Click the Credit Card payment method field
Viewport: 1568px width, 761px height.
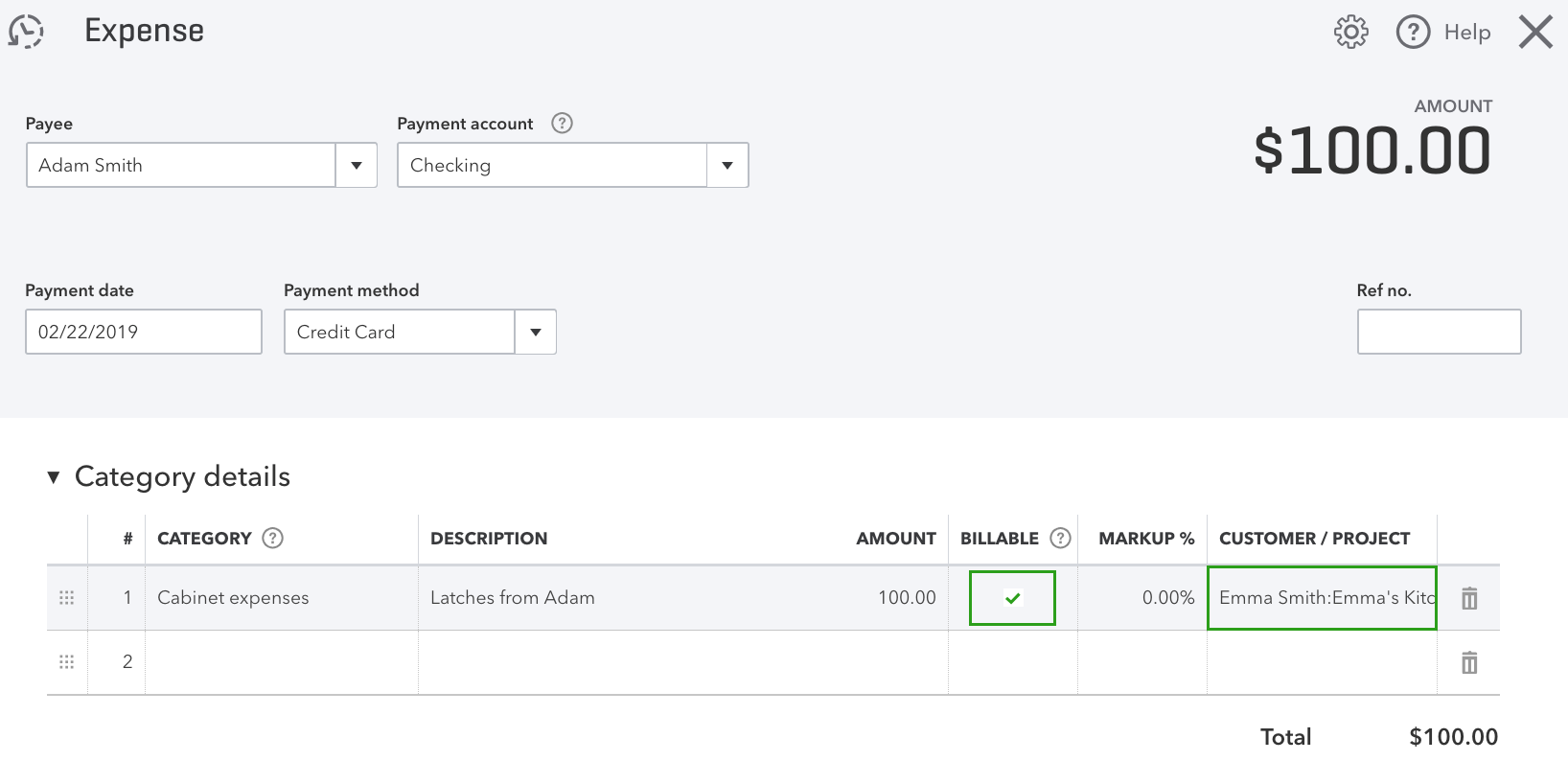(400, 332)
